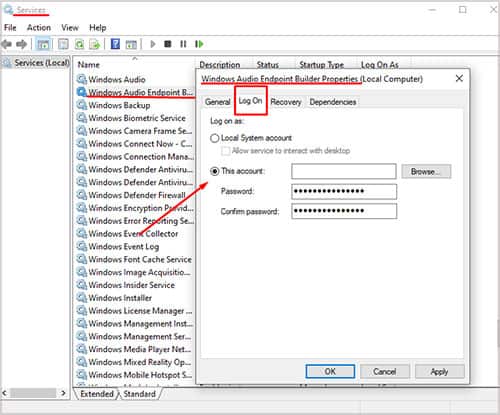Click the gear icon beside Windows Insider Service

tap(81, 284)
